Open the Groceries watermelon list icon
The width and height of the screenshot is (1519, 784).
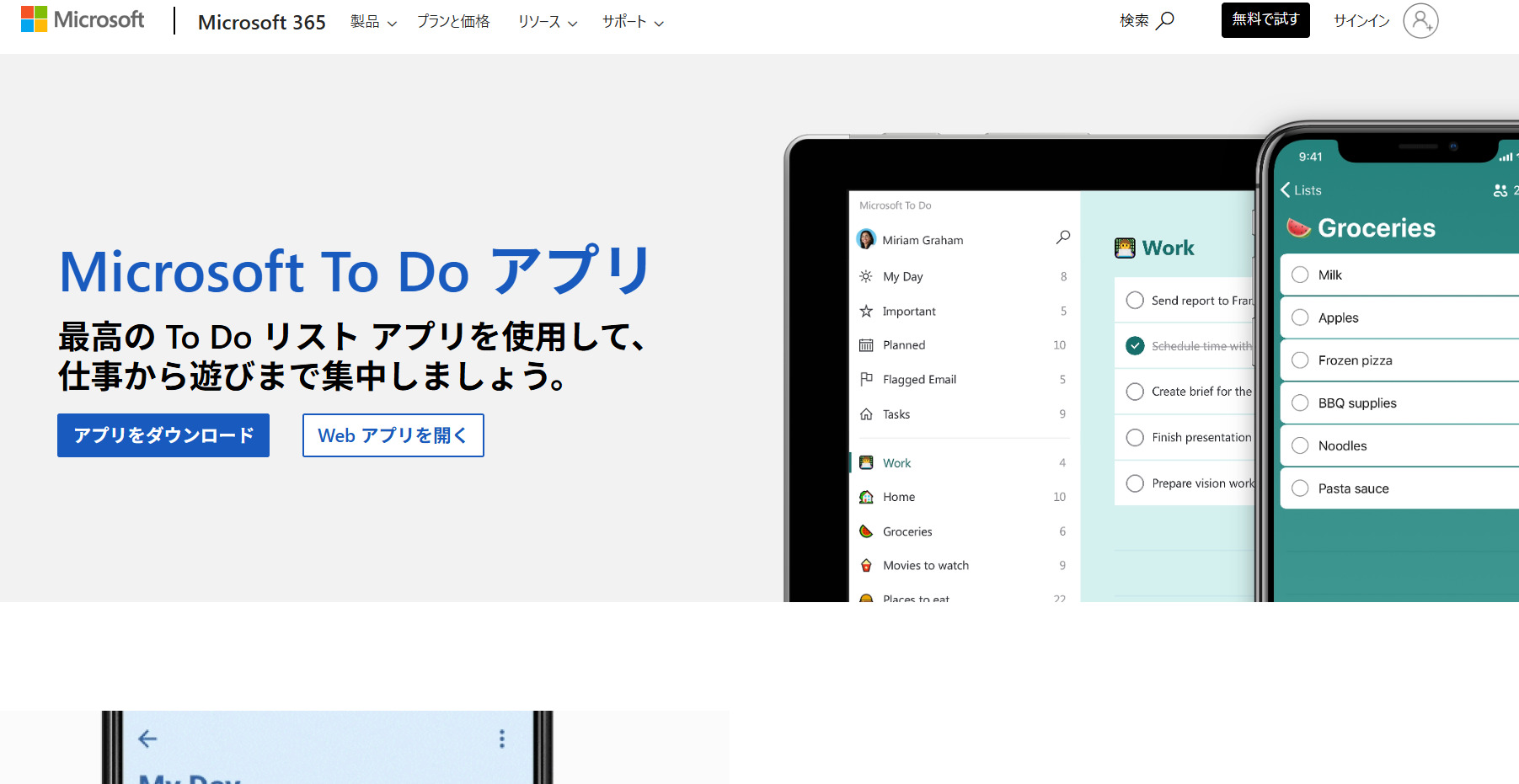point(867,531)
